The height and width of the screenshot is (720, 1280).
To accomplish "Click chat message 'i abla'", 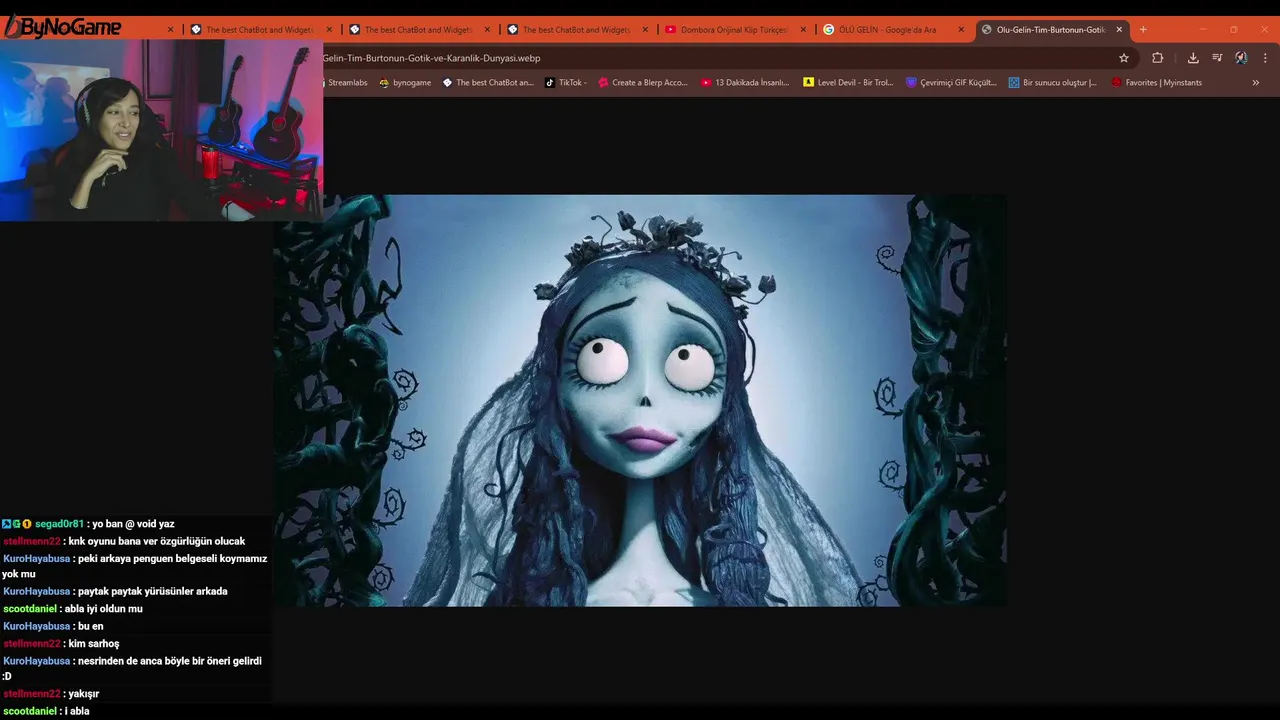I will click(x=77, y=711).
